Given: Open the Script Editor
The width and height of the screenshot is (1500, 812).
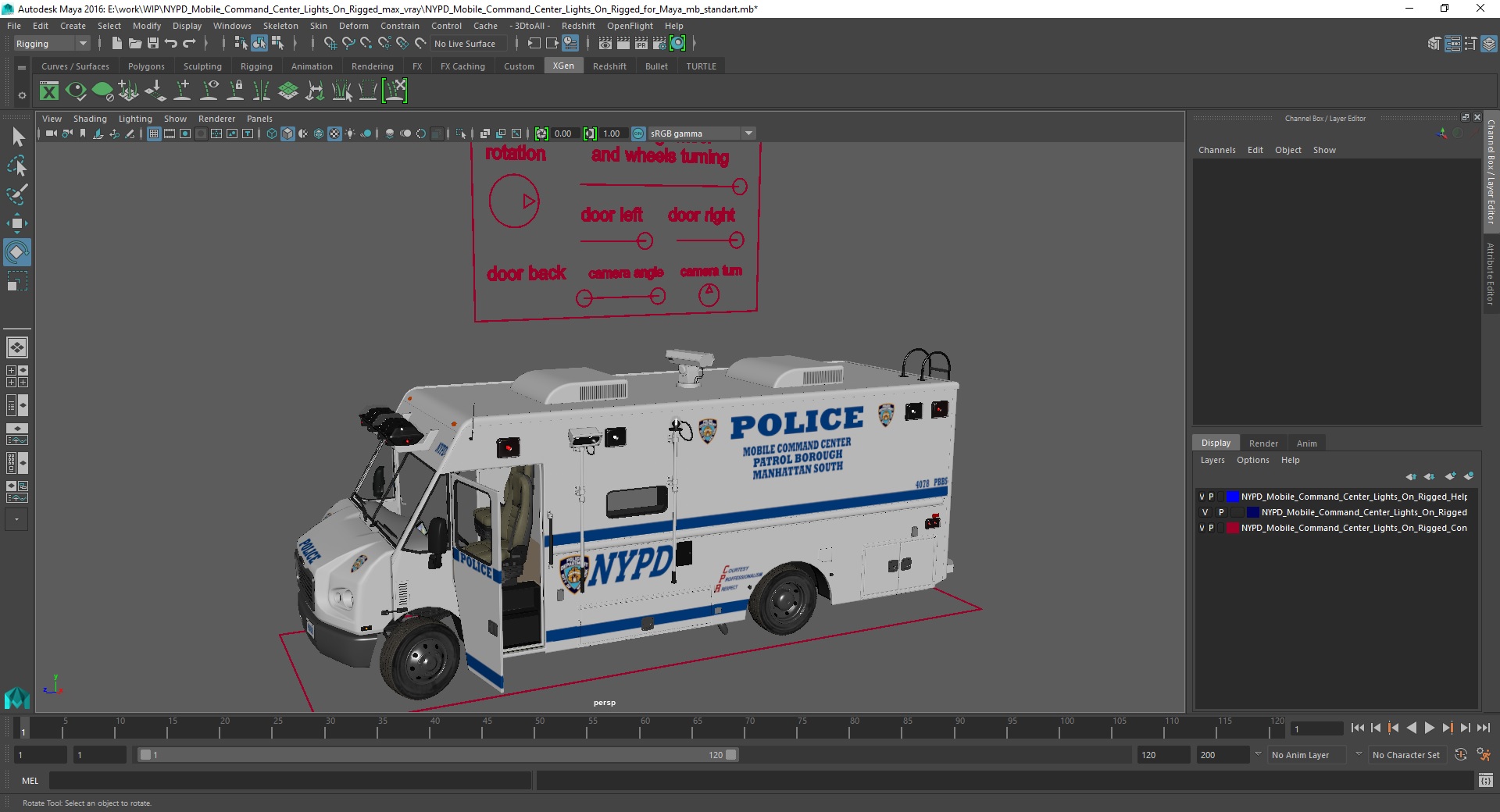Looking at the screenshot, I should pyautogui.click(x=1486, y=780).
